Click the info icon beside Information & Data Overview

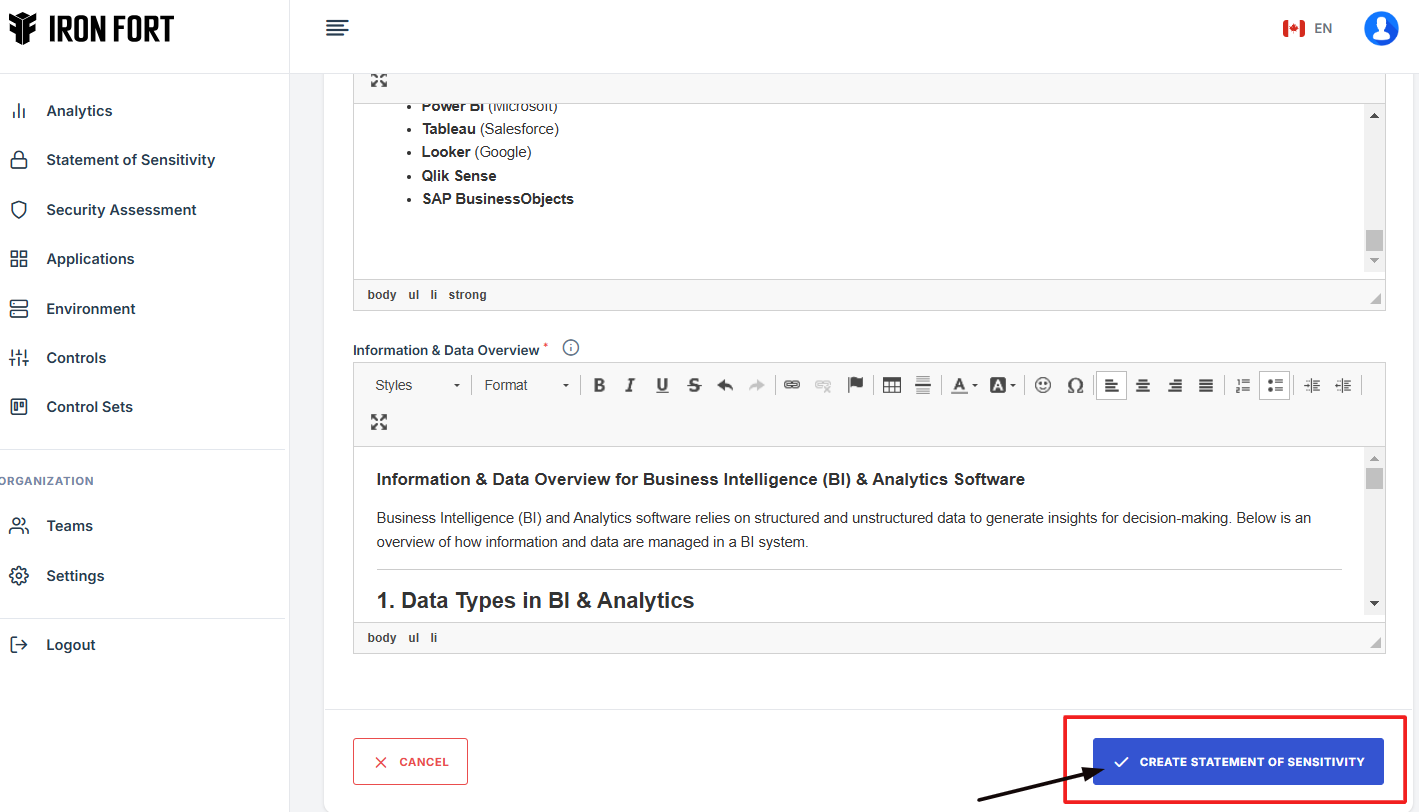pos(571,348)
